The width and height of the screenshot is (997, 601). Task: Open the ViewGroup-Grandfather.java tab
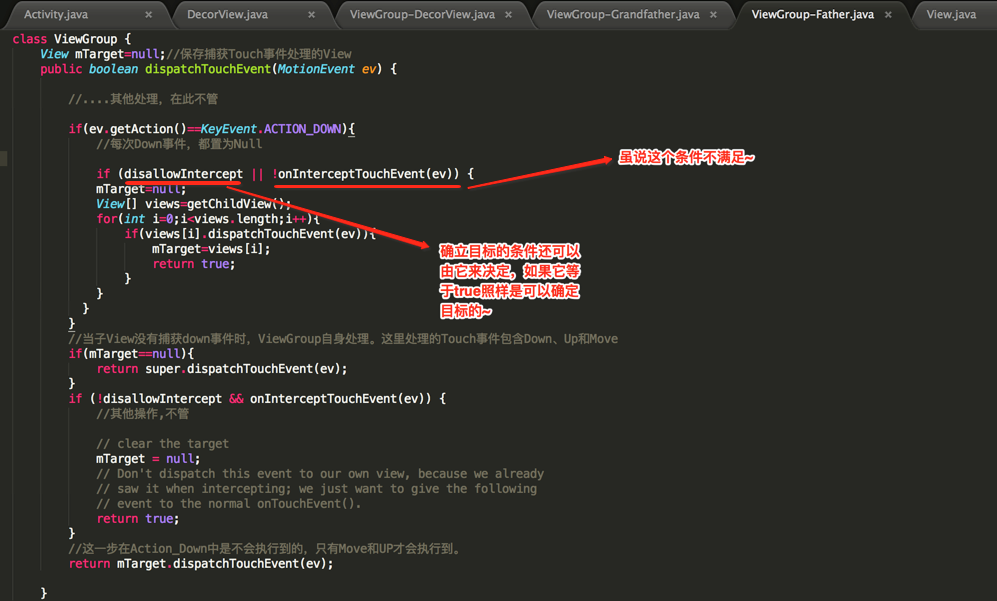click(623, 14)
